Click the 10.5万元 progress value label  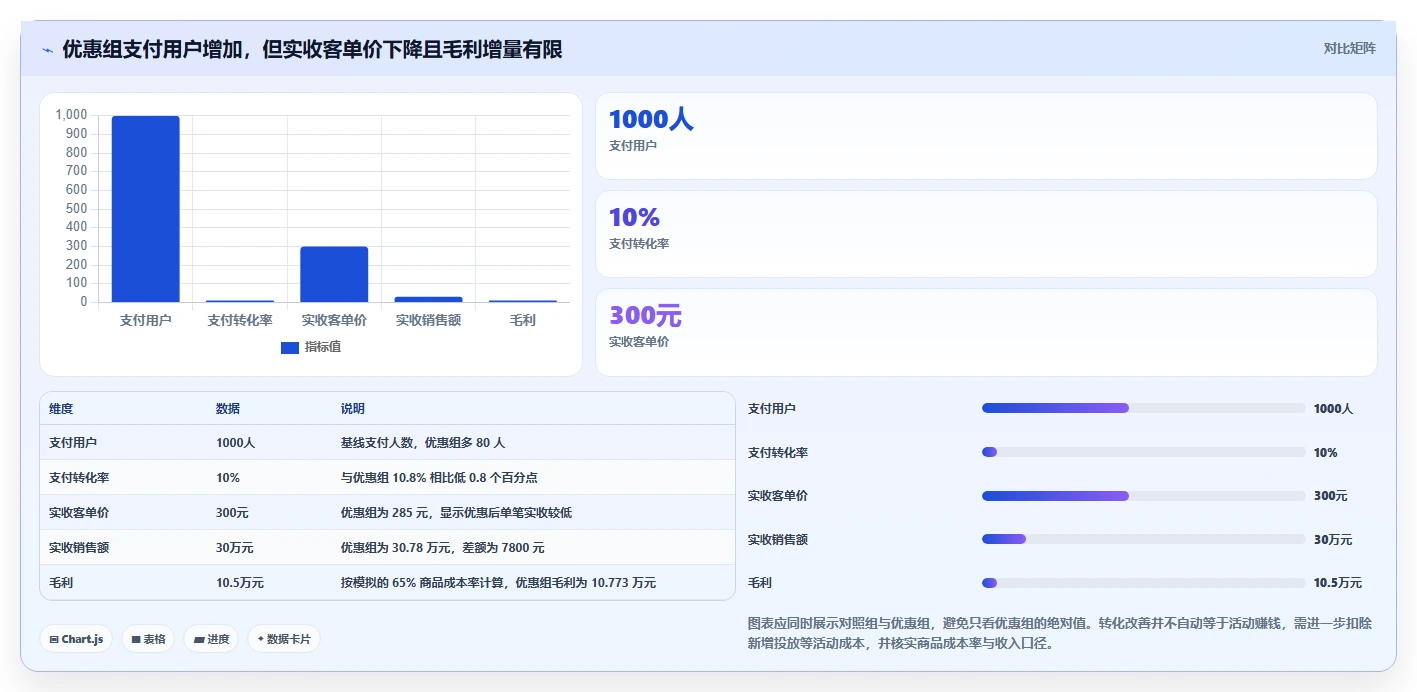point(1338,583)
